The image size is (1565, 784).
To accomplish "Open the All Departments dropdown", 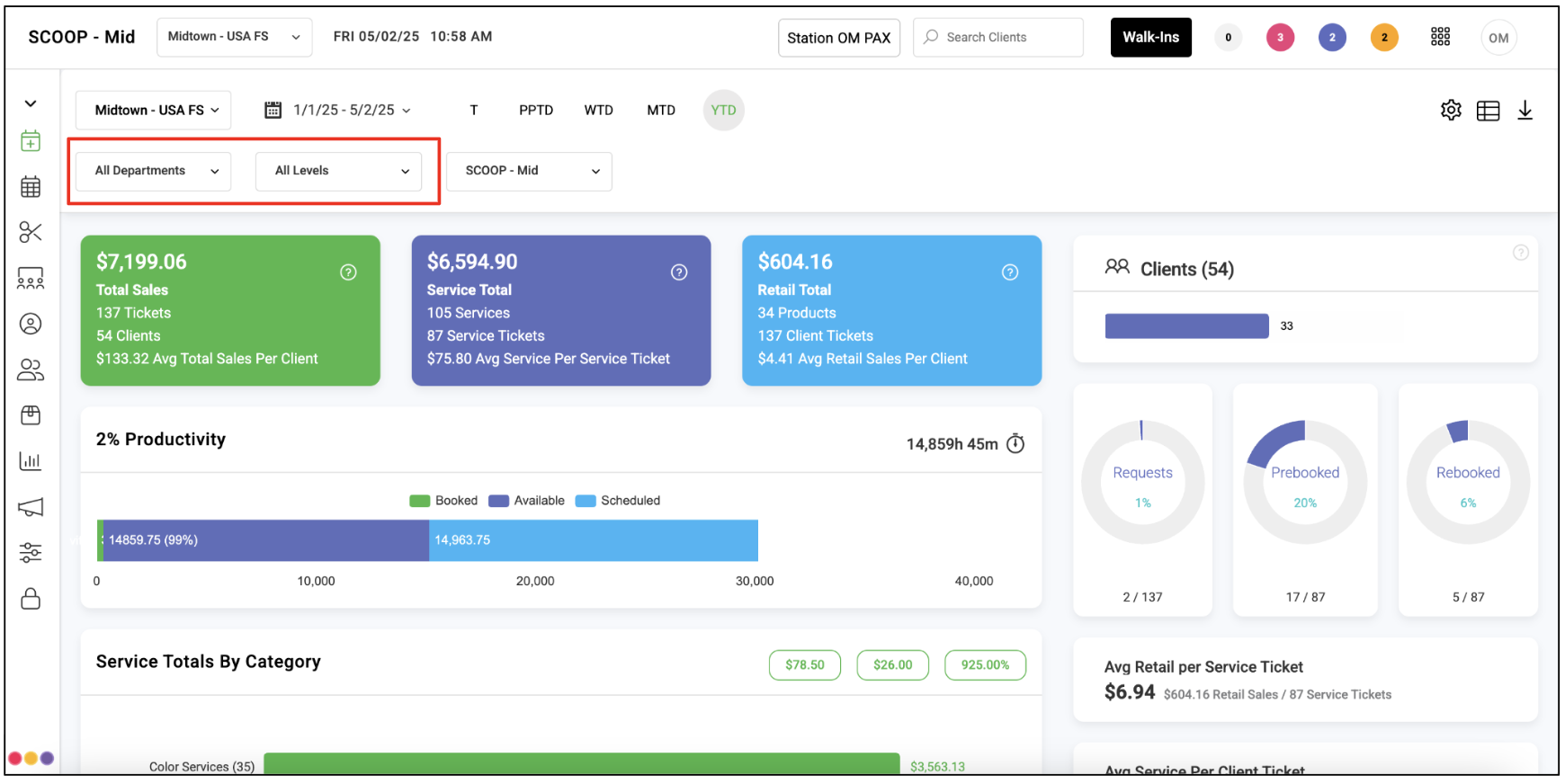I will (154, 171).
